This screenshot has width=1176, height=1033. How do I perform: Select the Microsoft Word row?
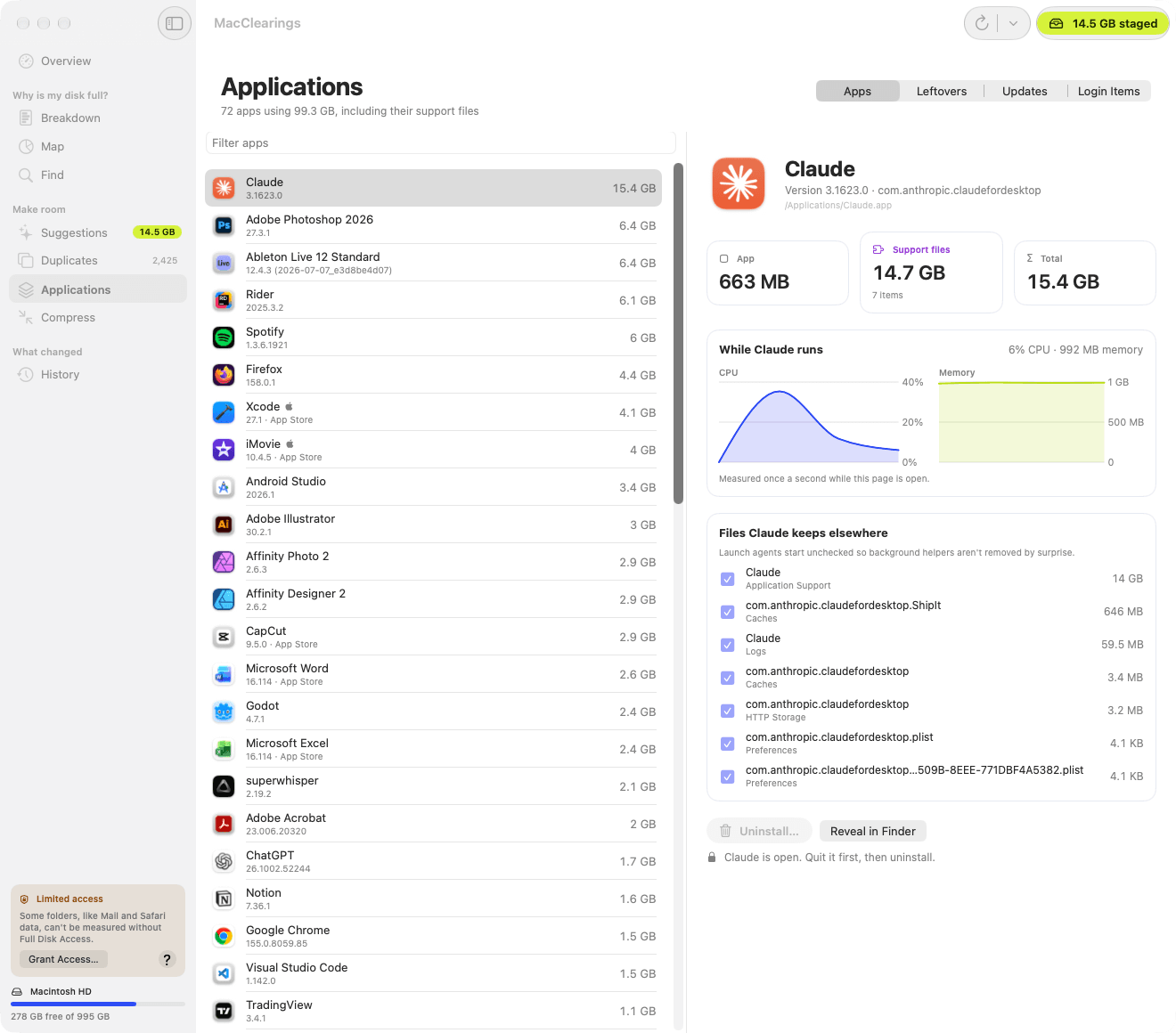pyautogui.click(x=434, y=674)
